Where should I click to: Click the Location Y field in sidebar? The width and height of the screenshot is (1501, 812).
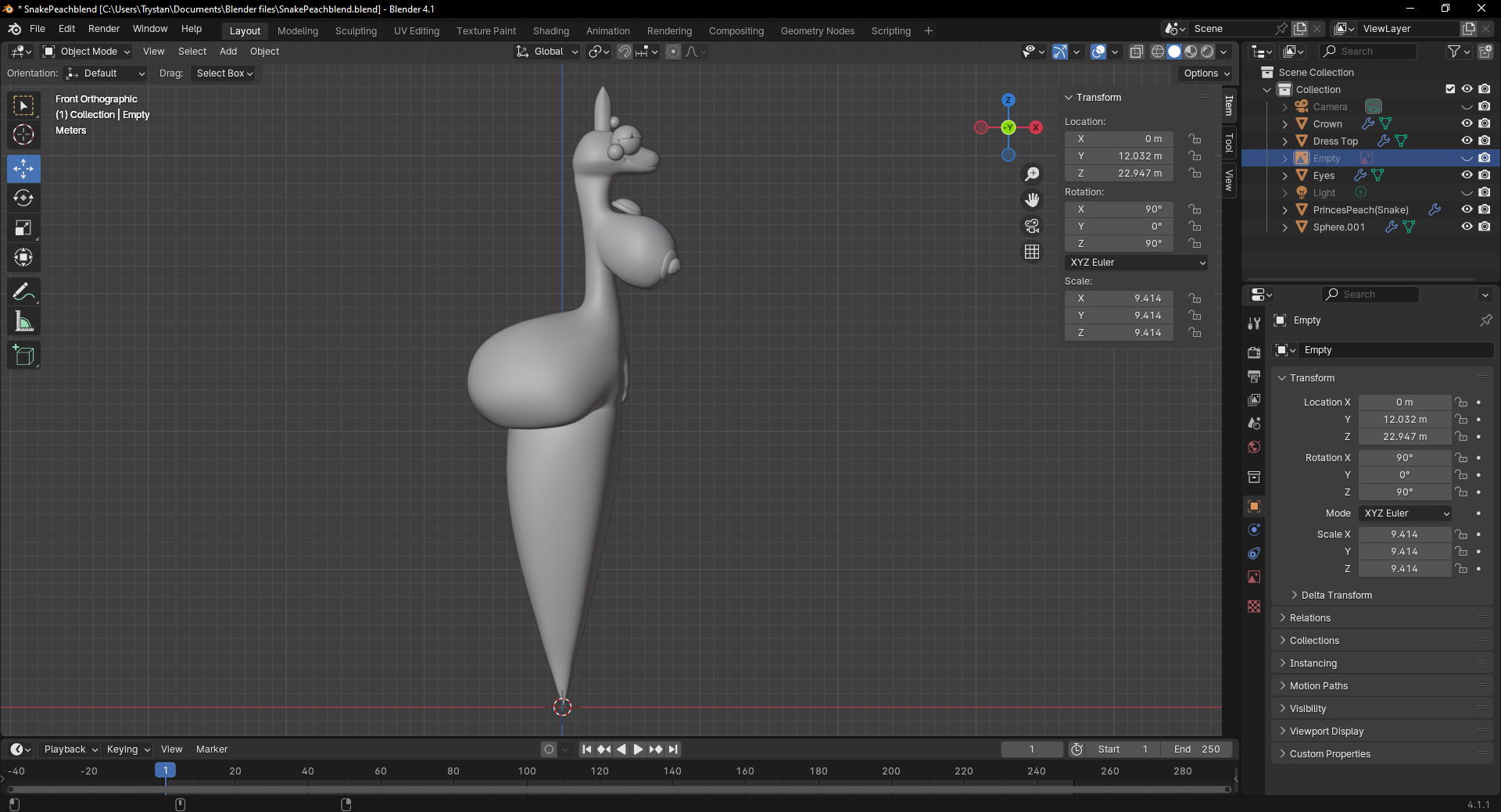pyautogui.click(x=1119, y=156)
